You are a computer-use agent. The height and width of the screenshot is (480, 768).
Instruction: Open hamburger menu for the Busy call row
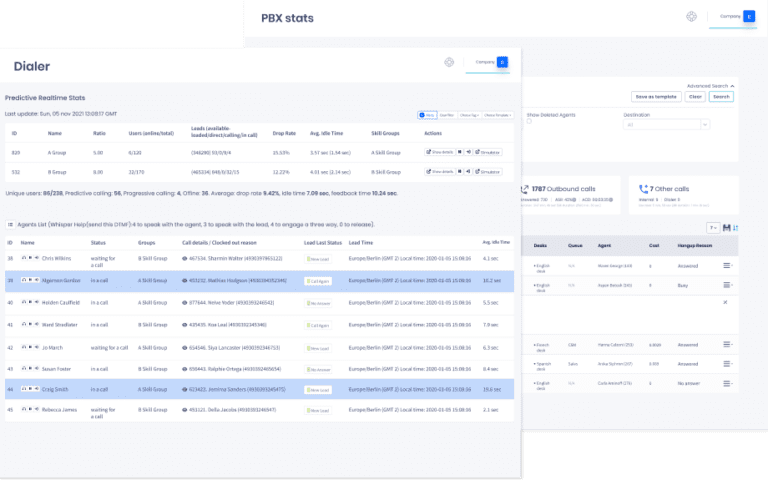728,285
